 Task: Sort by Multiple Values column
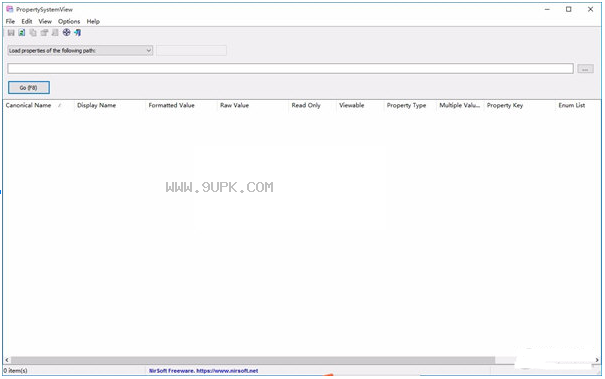(460, 105)
